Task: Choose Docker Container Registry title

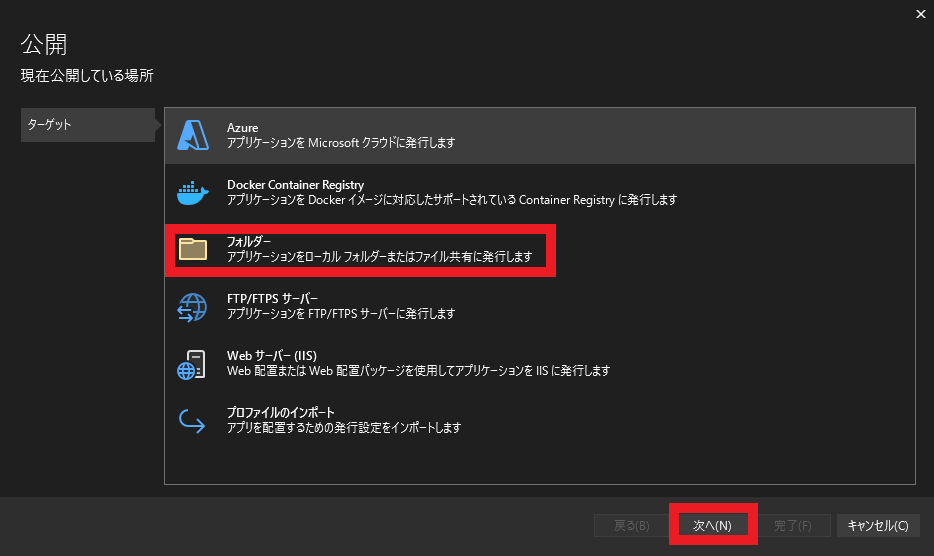Action: (295, 185)
